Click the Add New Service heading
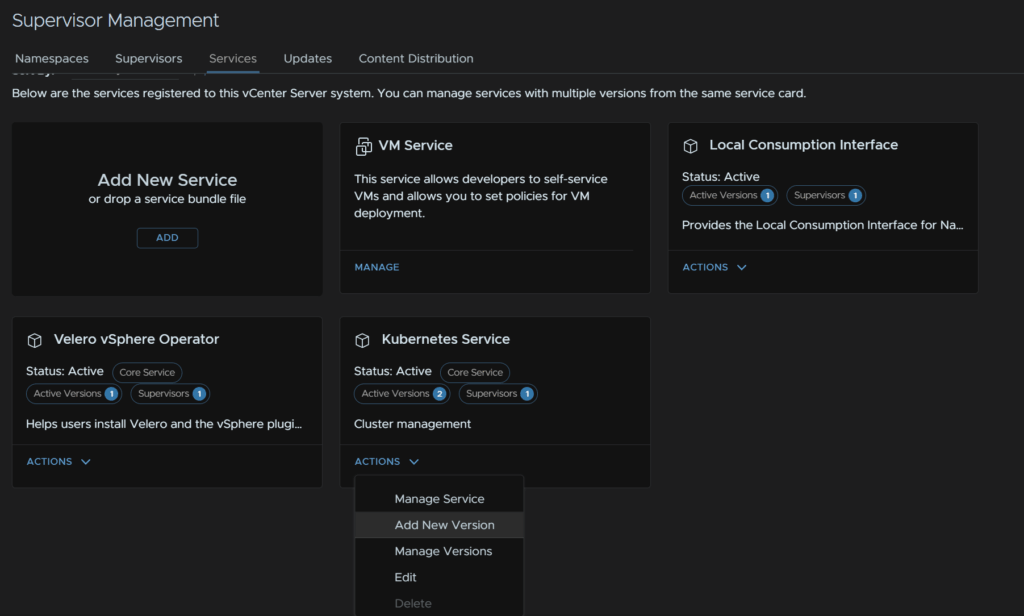The image size is (1024, 616). [167, 180]
